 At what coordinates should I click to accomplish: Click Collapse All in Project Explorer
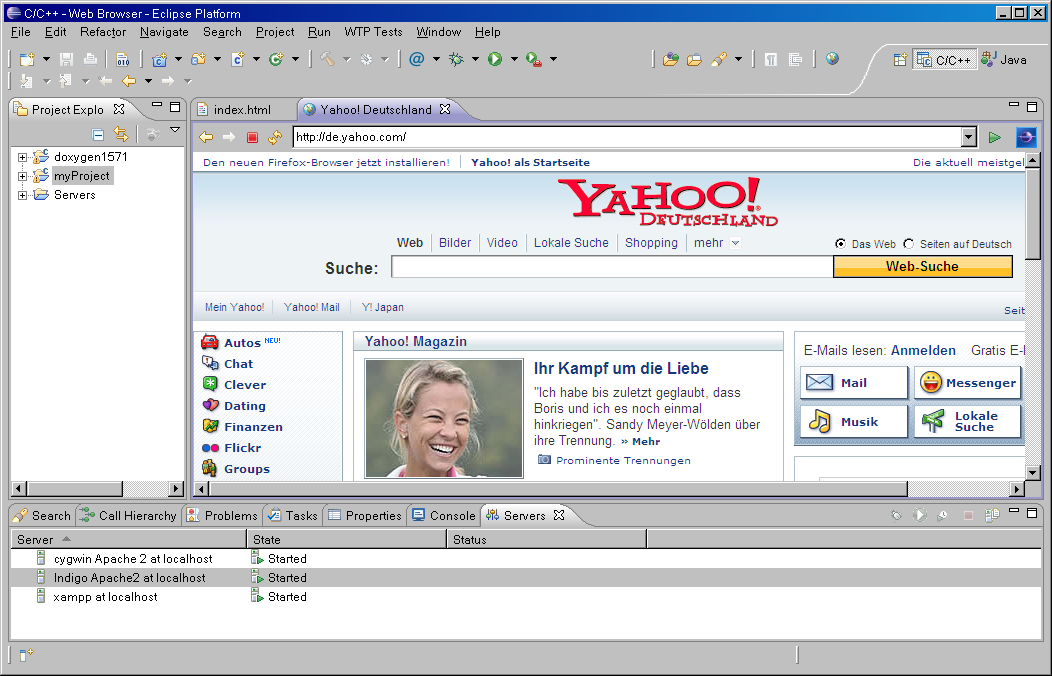[98, 134]
